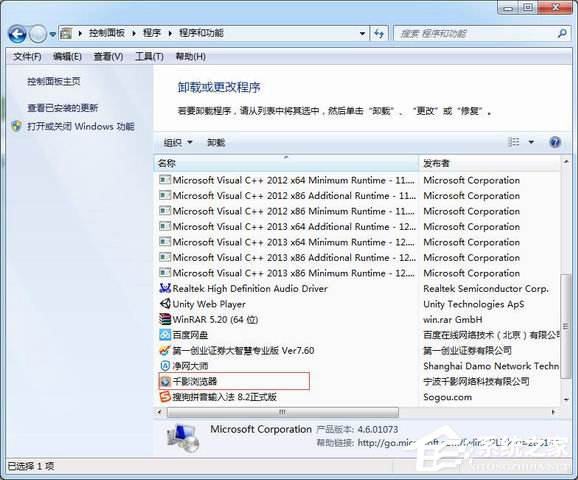Change the list view layout icon
This screenshot has height=480, width=578.
514,142
